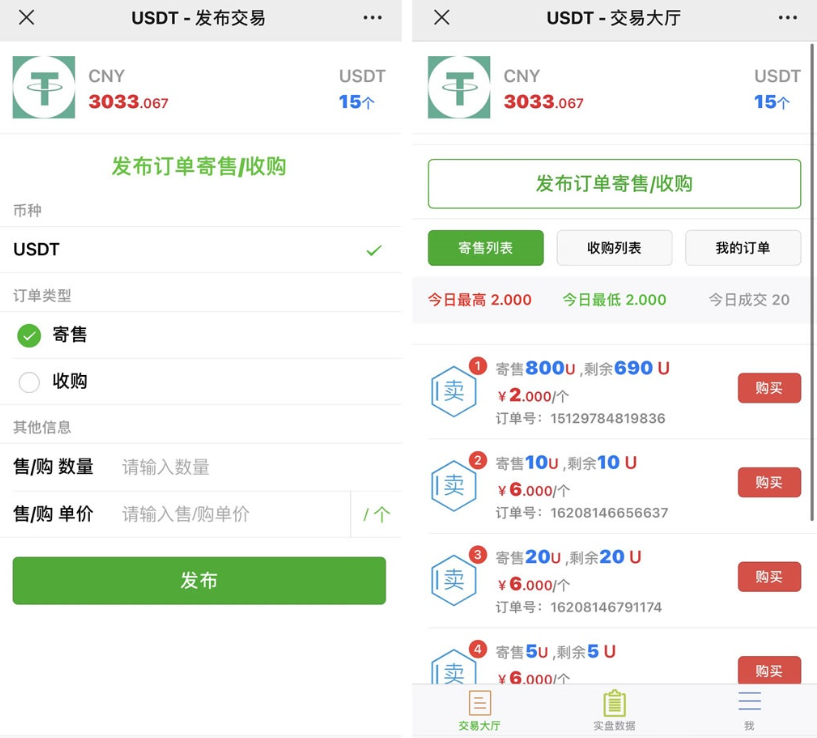Close the USDT 发布交易 page with X
817x738 pixels.
(27, 18)
